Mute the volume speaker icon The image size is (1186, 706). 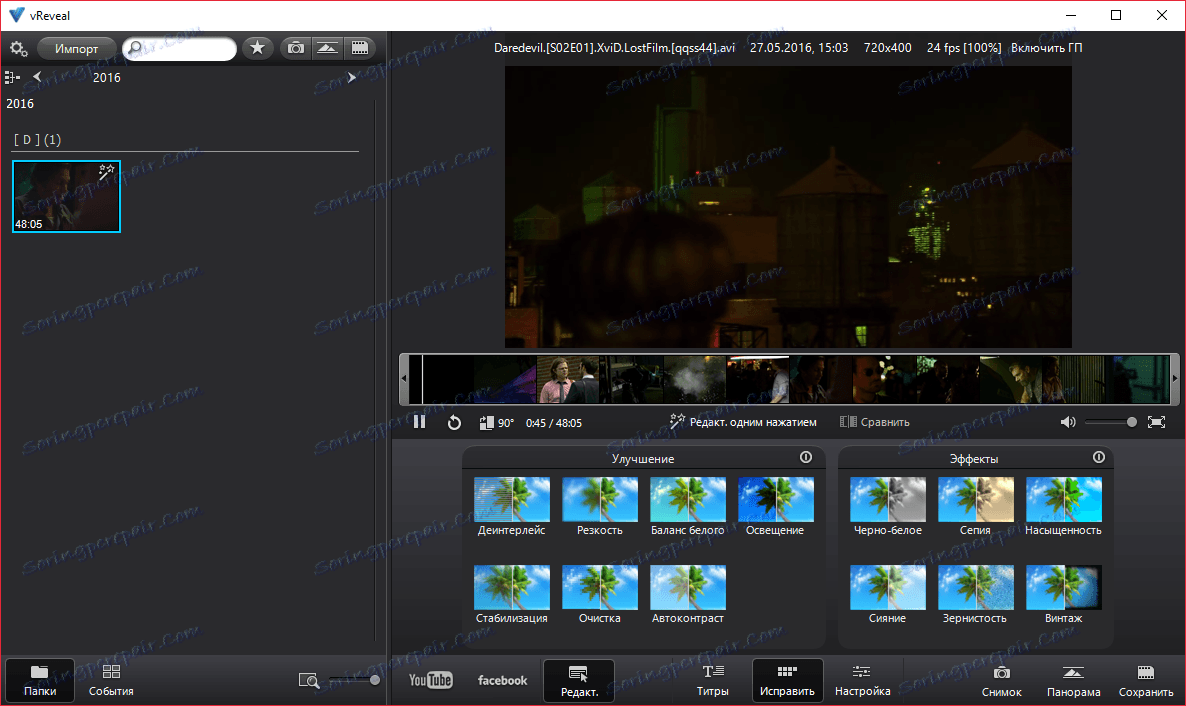(x=1068, y=422)
